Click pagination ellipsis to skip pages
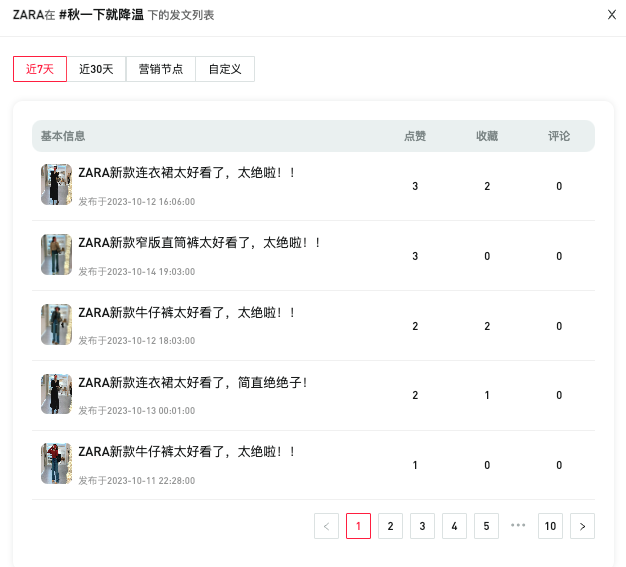 pyautogui.click(x=518, y=525)
